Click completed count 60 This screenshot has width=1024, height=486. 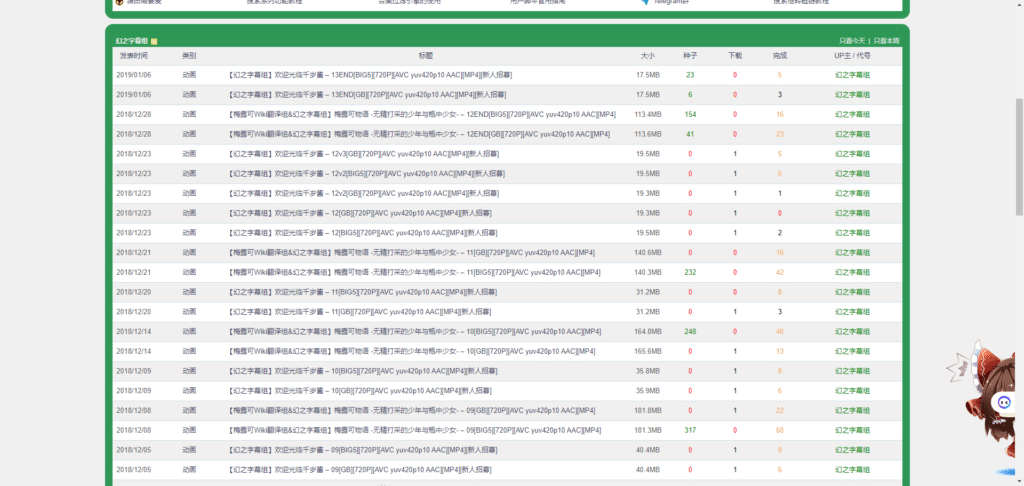pos(780,430)
